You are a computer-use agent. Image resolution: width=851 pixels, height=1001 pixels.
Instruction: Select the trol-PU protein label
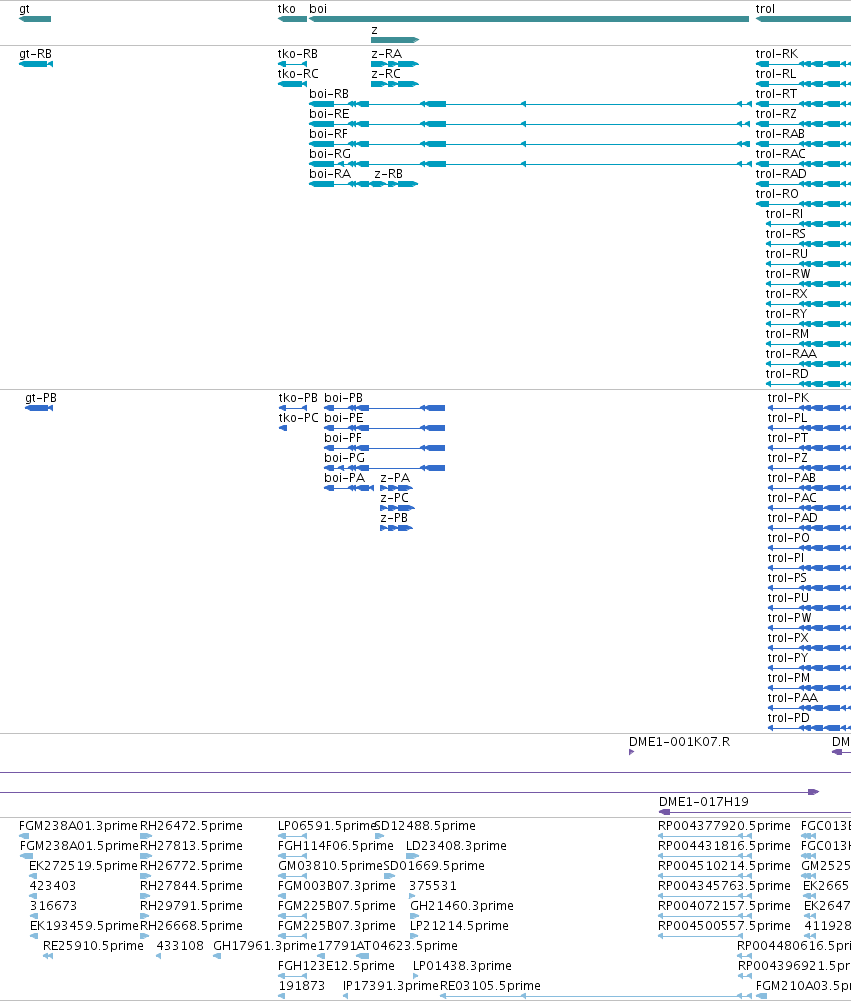point(788,598)
